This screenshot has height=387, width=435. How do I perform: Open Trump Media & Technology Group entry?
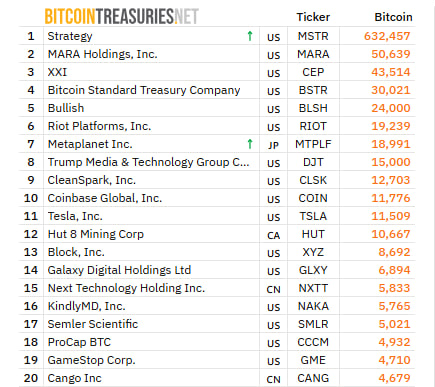pyautogui.click(x=148, y=162)
